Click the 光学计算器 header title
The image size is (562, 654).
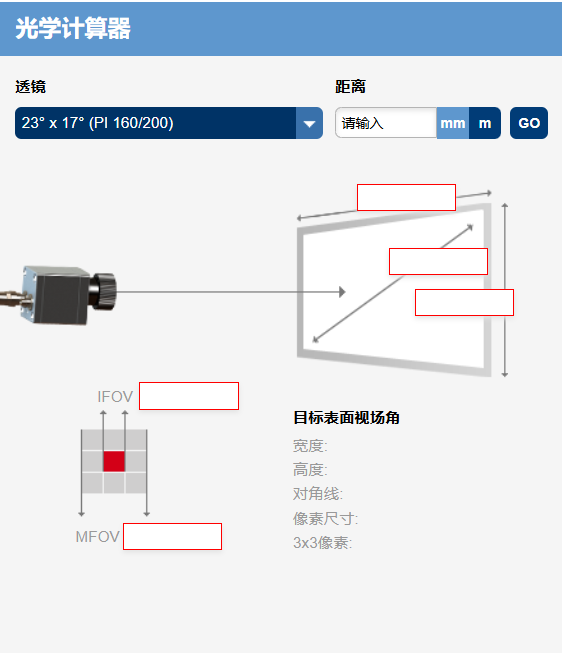73,29
